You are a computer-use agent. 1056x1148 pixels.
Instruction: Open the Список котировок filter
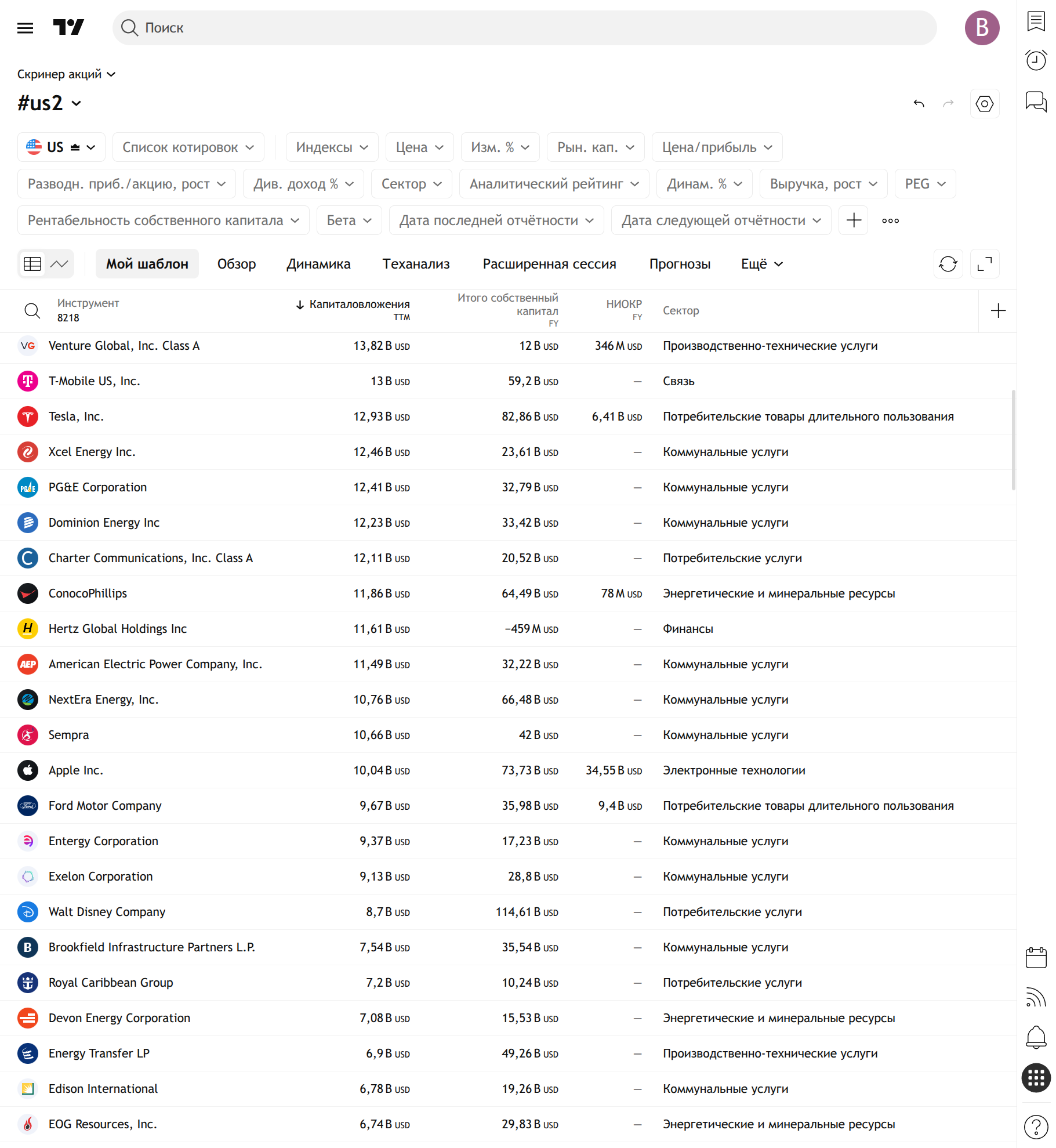(x=188, y=147)
